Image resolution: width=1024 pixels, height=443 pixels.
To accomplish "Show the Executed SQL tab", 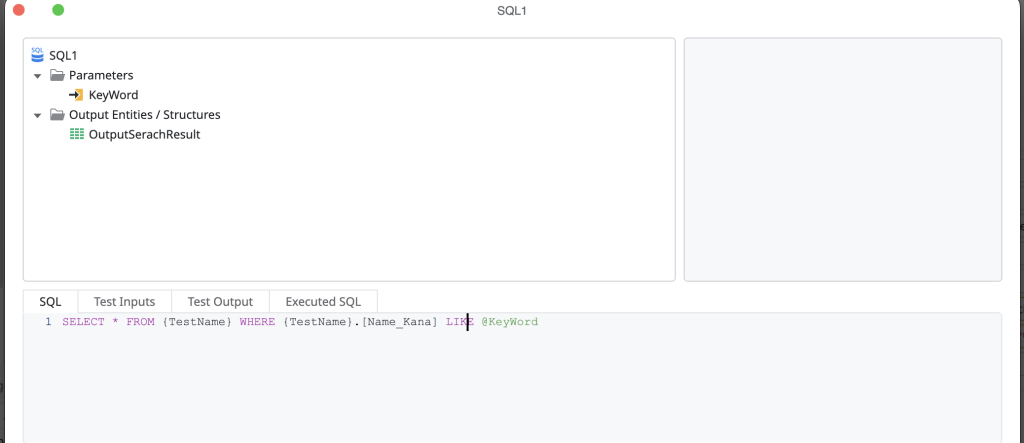I will click(x=323, y=301).
